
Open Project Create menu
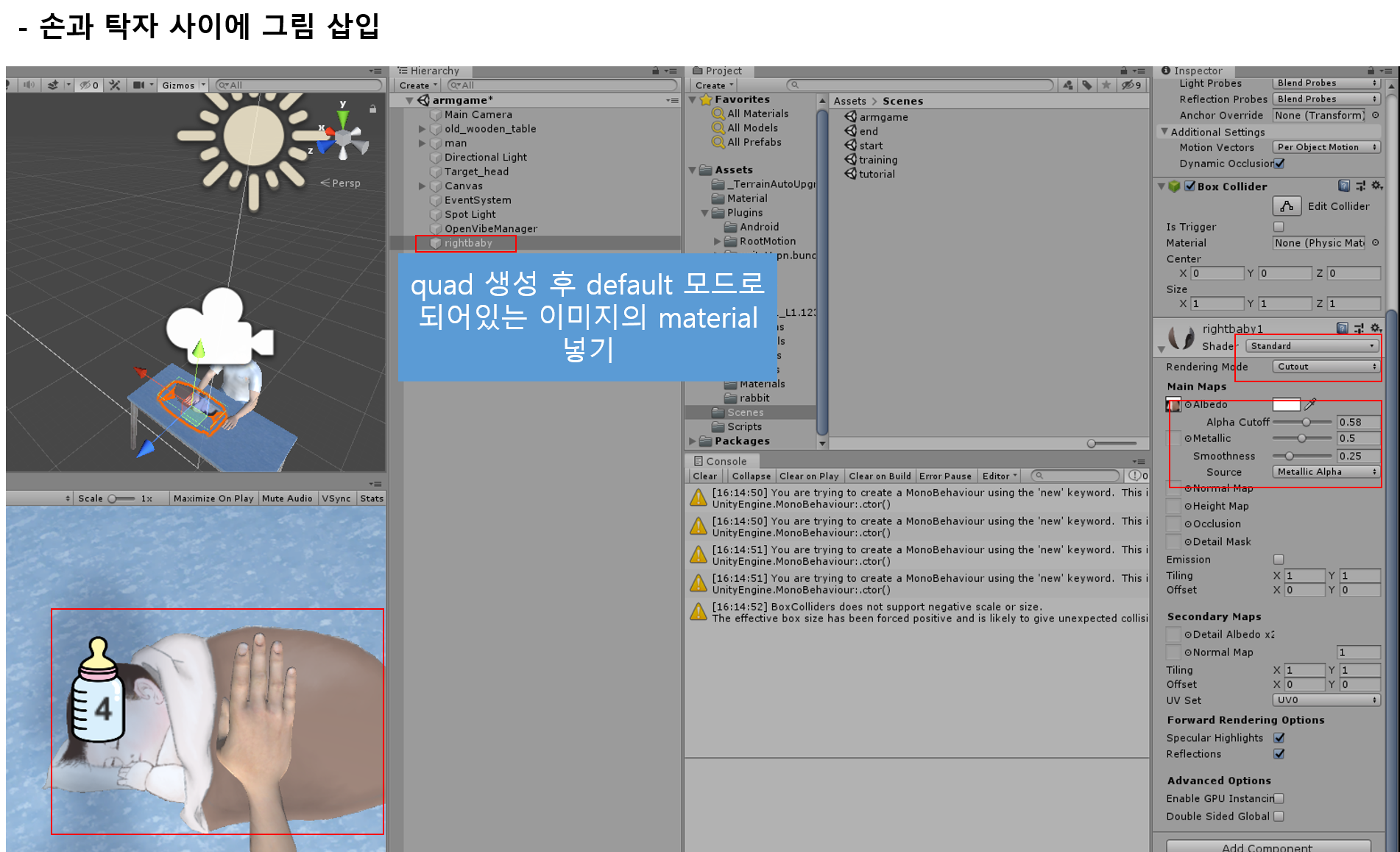[x=714, y=85]
